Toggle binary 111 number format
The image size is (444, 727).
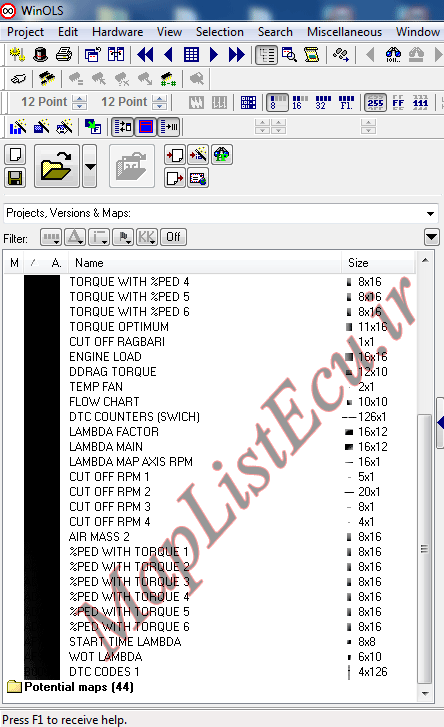(420, 102)
